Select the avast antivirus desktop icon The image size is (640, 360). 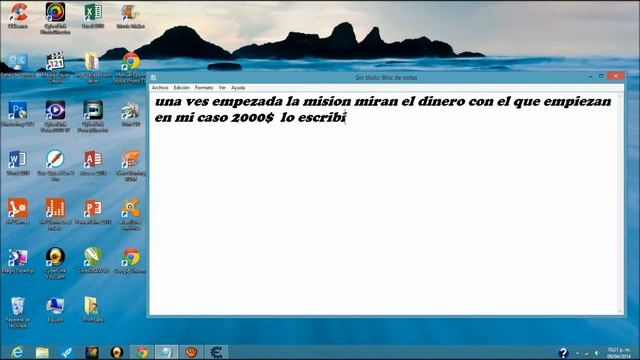pyautogui.click(x=131, y=214)
